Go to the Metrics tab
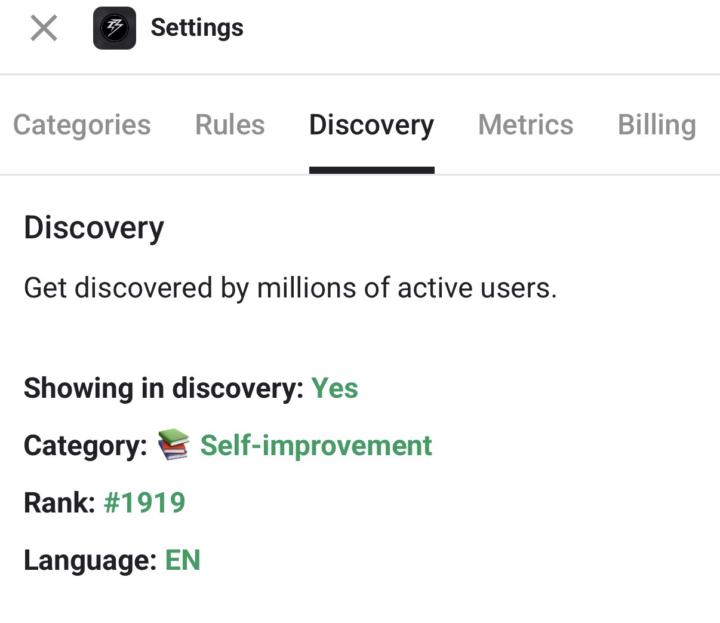Image resolution: width=720 pixels, height=623 pixels. 525,125
